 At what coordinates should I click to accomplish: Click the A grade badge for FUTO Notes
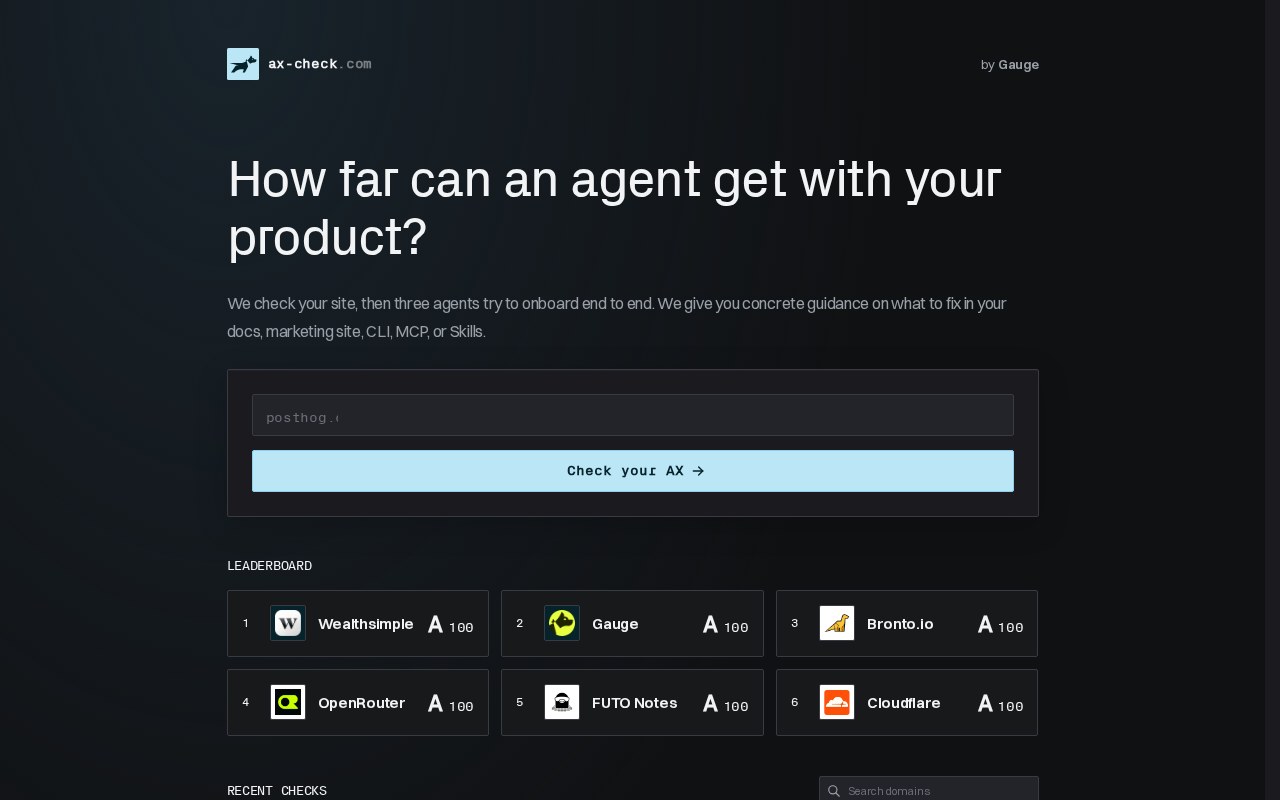click(x=710, y=703)
